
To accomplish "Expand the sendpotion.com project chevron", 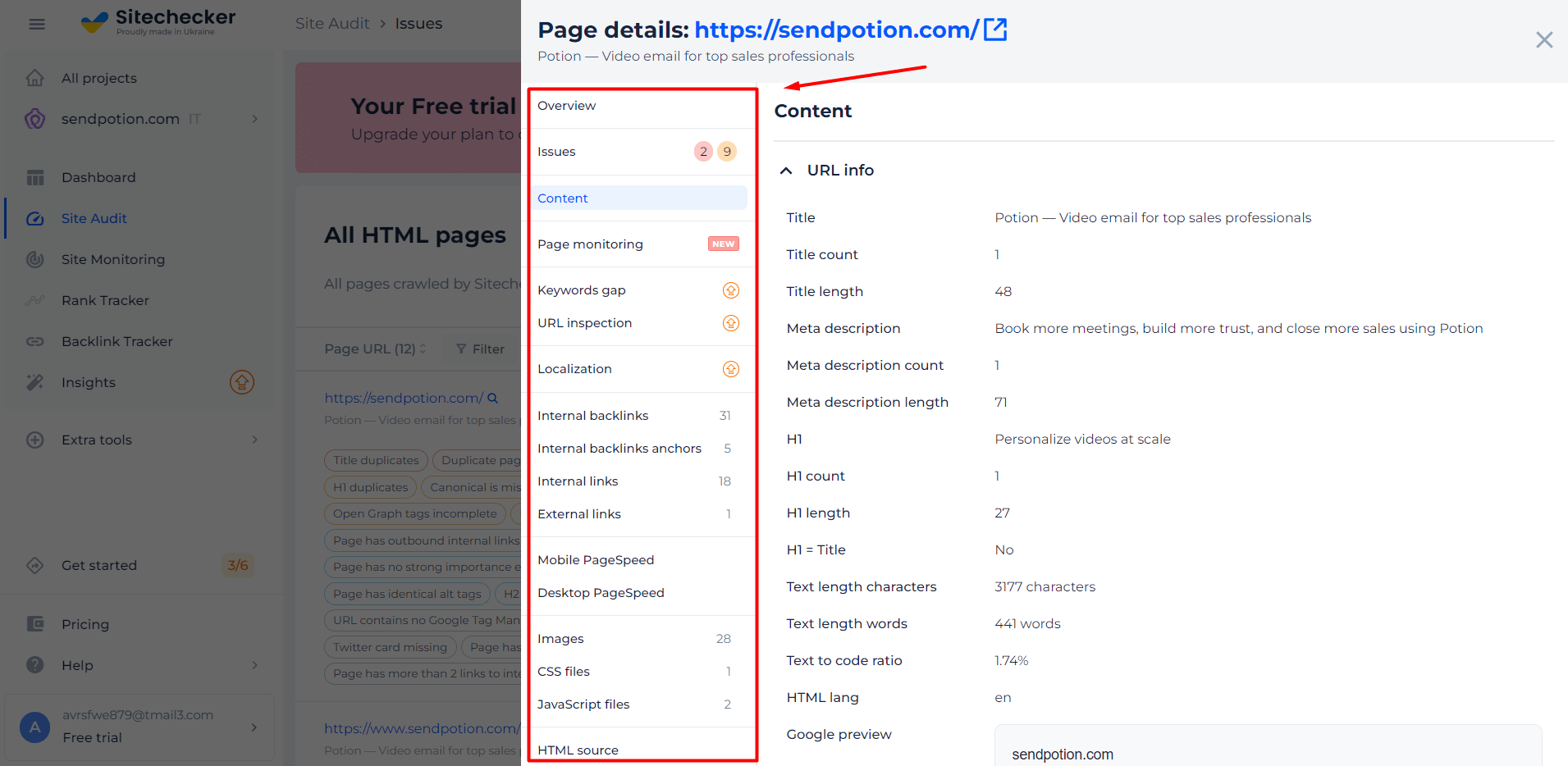I will click(x=255, y=119).
